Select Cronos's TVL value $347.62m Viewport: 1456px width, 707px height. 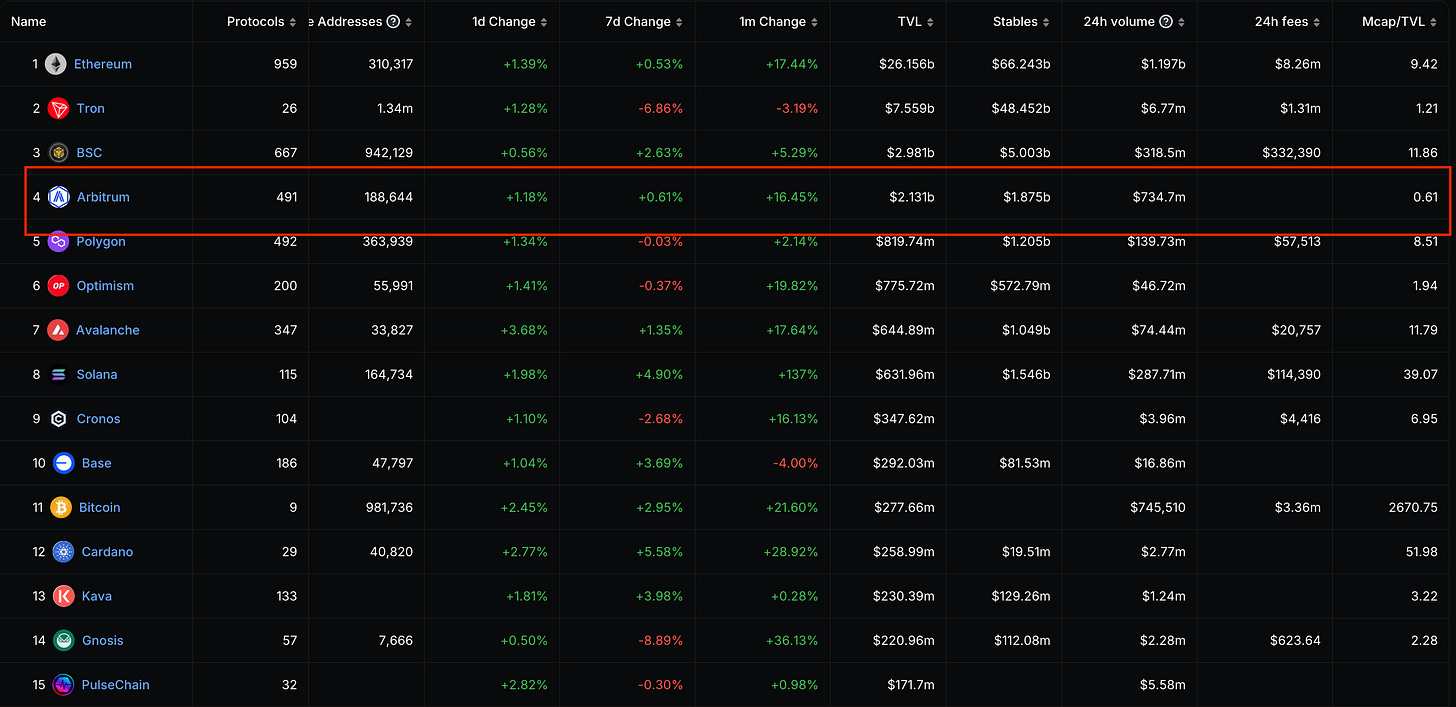pos(902,419)
